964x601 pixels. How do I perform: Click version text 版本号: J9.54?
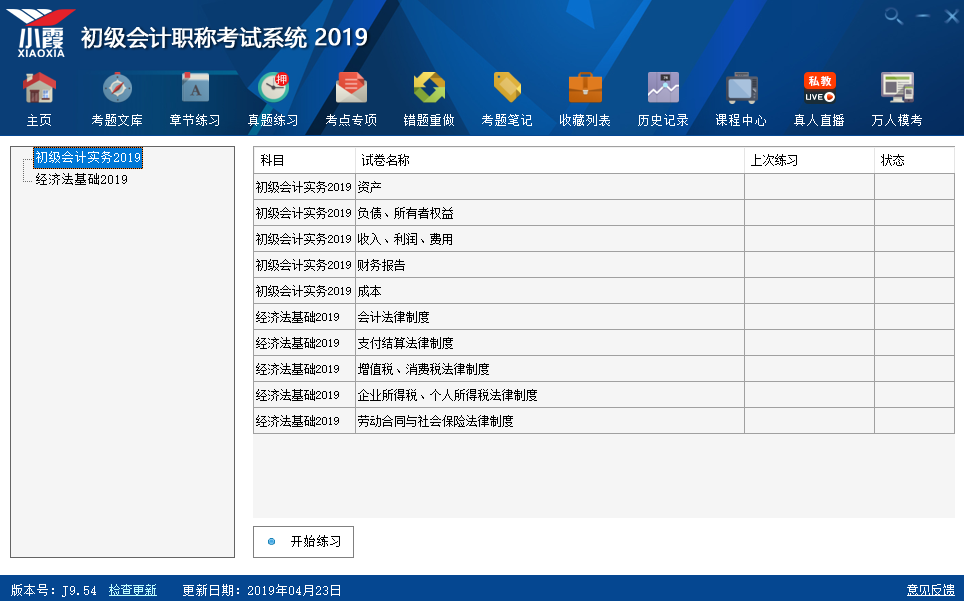[x=53, y=591]
